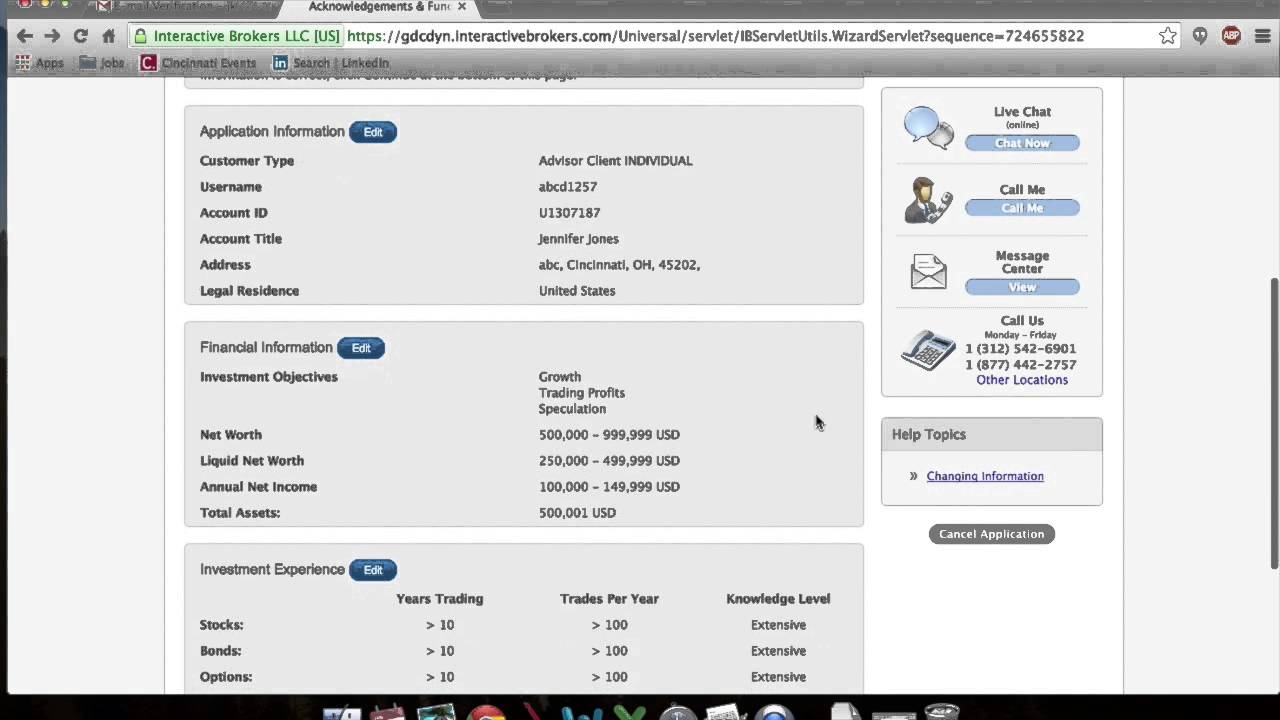The image size is (1280, 720).
Task: Click the Bonds row label
Action: coord(220,651)
